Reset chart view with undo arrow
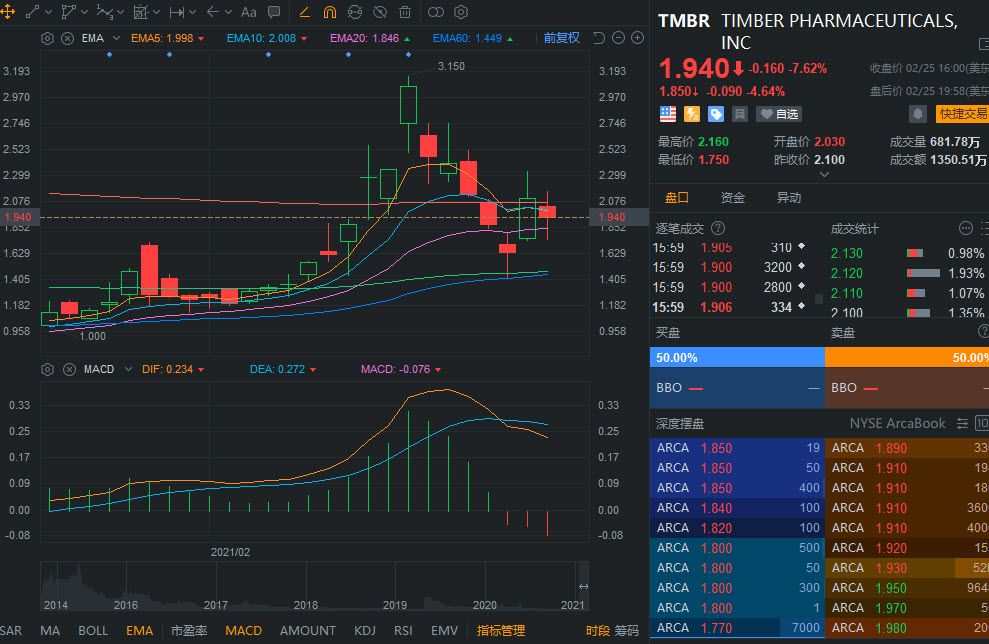This screenshot has width=989, height=644. 599,38
